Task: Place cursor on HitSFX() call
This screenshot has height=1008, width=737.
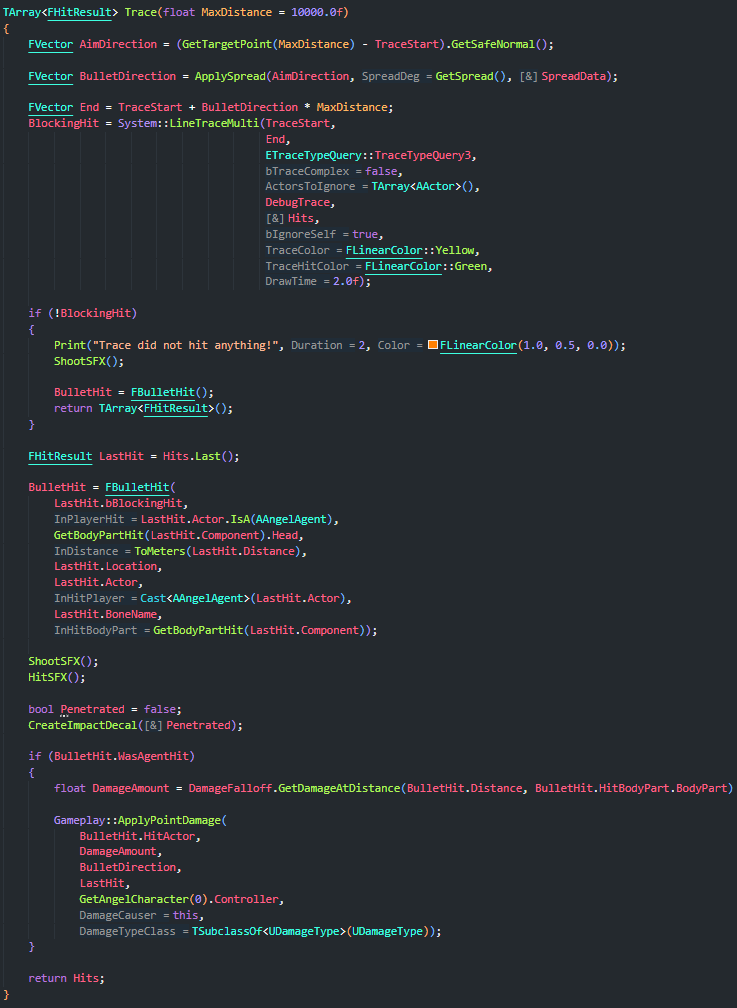Action: pos(57,677)
